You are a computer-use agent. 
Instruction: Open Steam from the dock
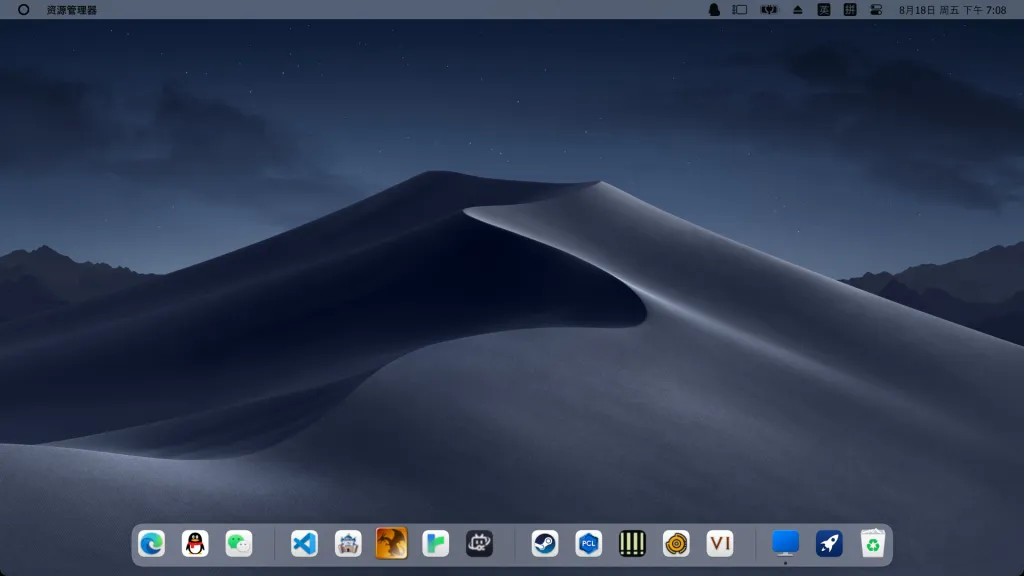click(545, 543)
